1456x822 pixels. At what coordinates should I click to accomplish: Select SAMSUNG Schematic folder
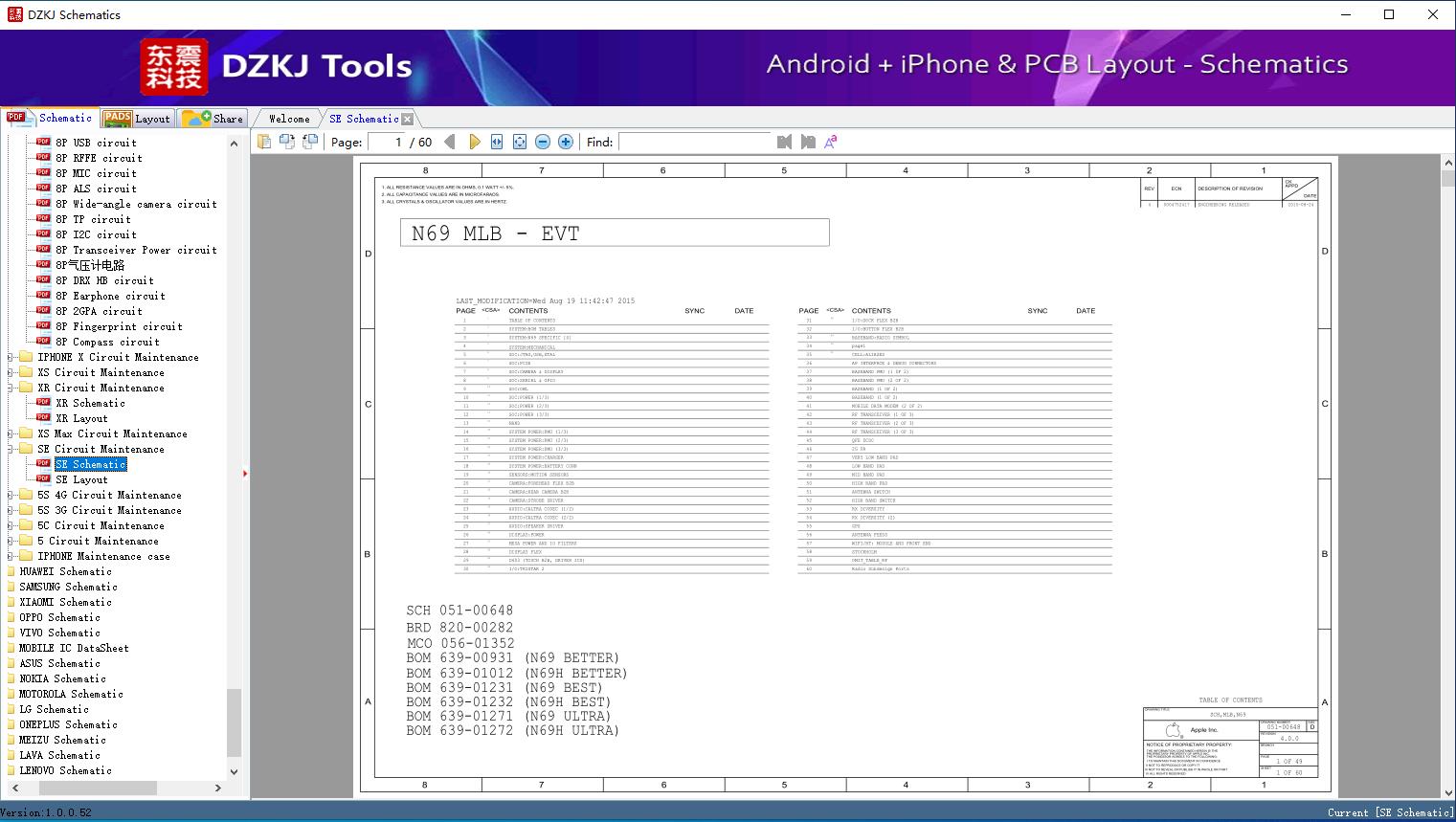(x=68, y=587)
